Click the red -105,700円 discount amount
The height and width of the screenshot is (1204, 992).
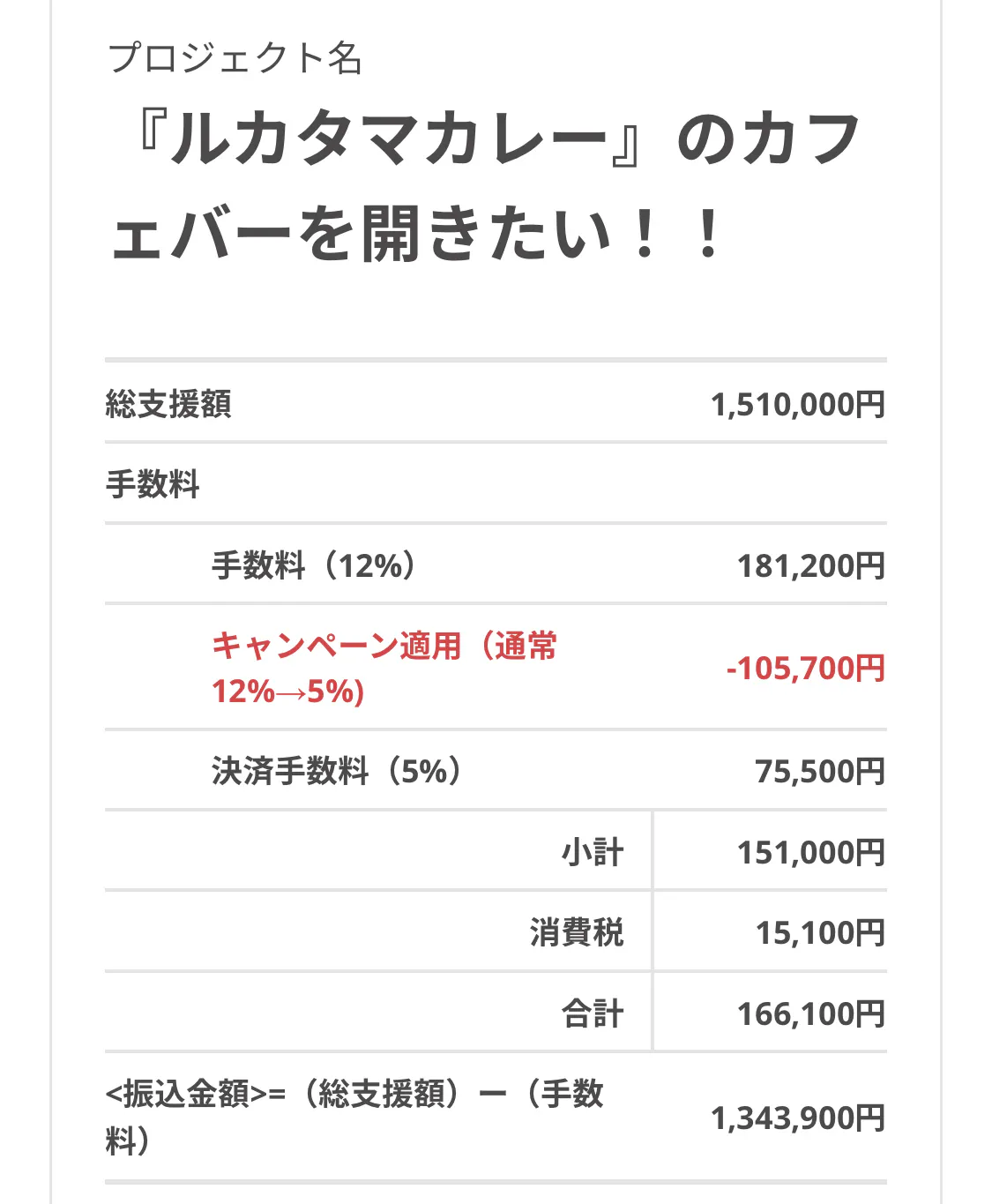[x=805, y=669]
